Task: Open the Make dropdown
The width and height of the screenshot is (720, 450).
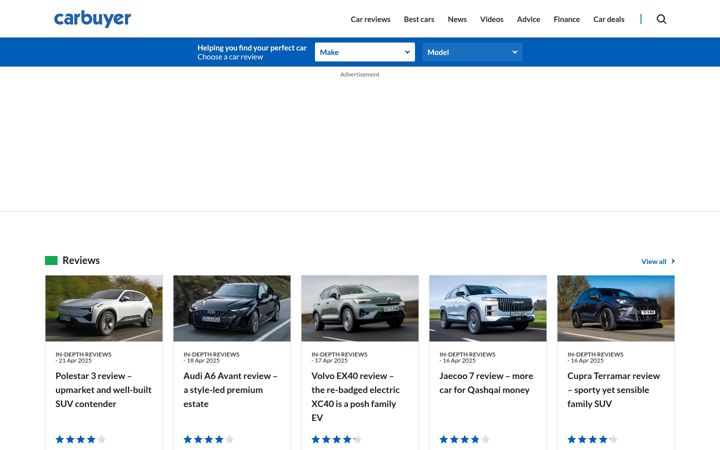Action: (365, 52)
